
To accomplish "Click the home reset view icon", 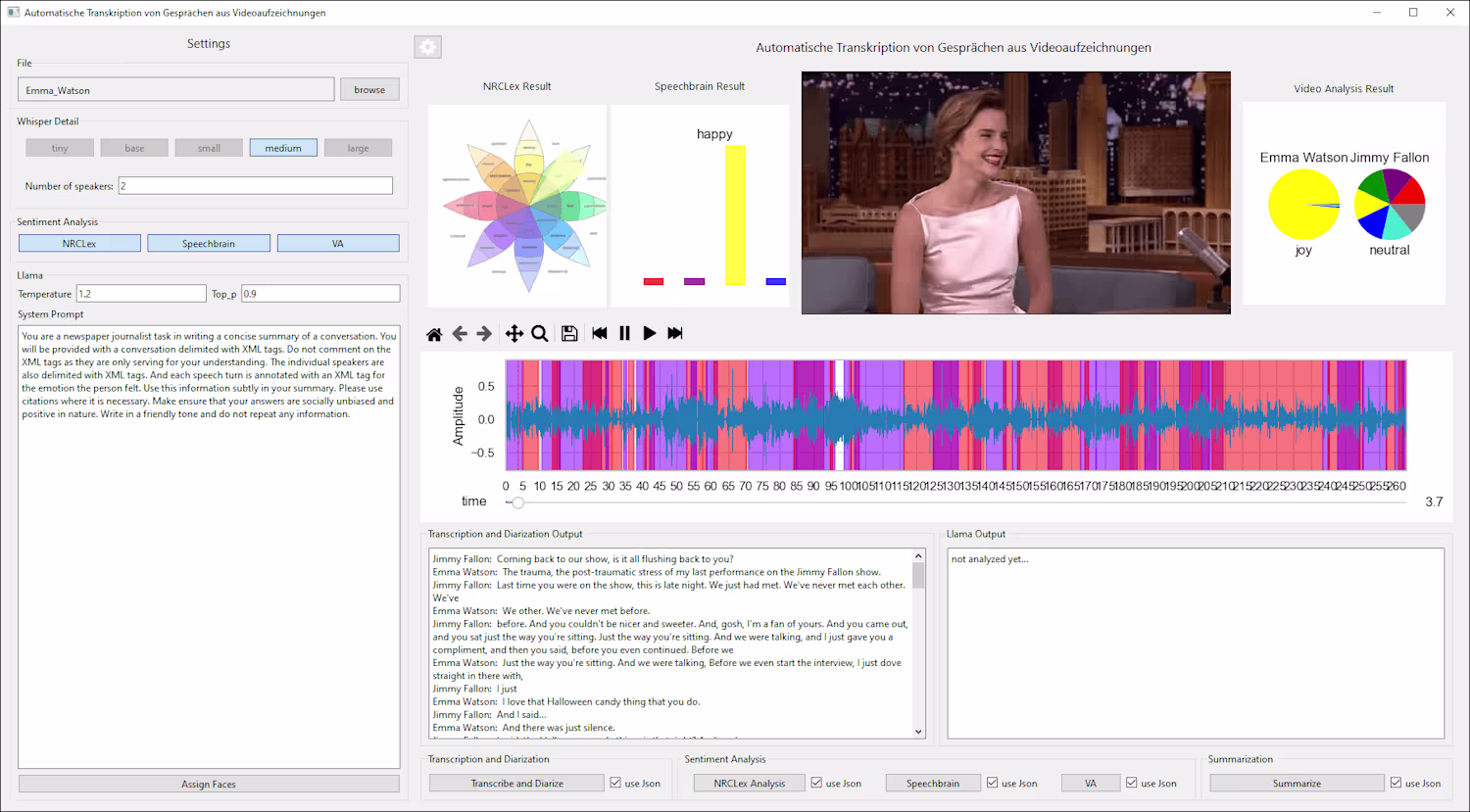I will coord(434,334).
